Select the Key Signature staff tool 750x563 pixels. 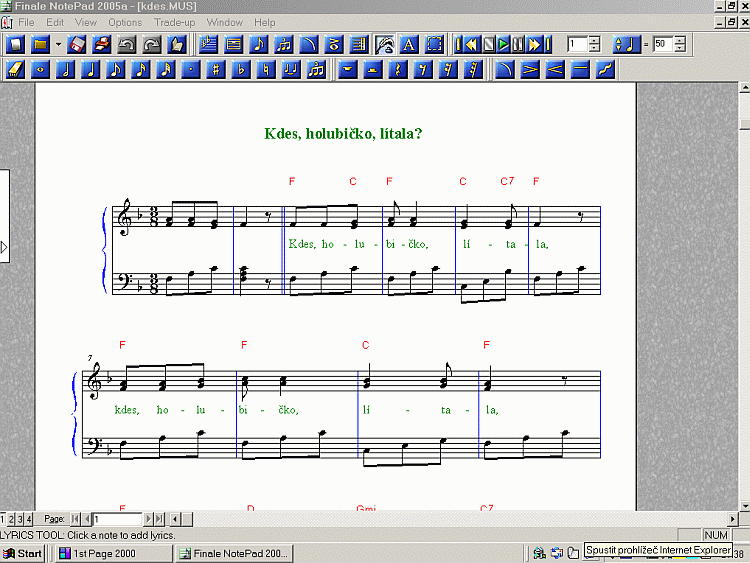tap(208, 44)
